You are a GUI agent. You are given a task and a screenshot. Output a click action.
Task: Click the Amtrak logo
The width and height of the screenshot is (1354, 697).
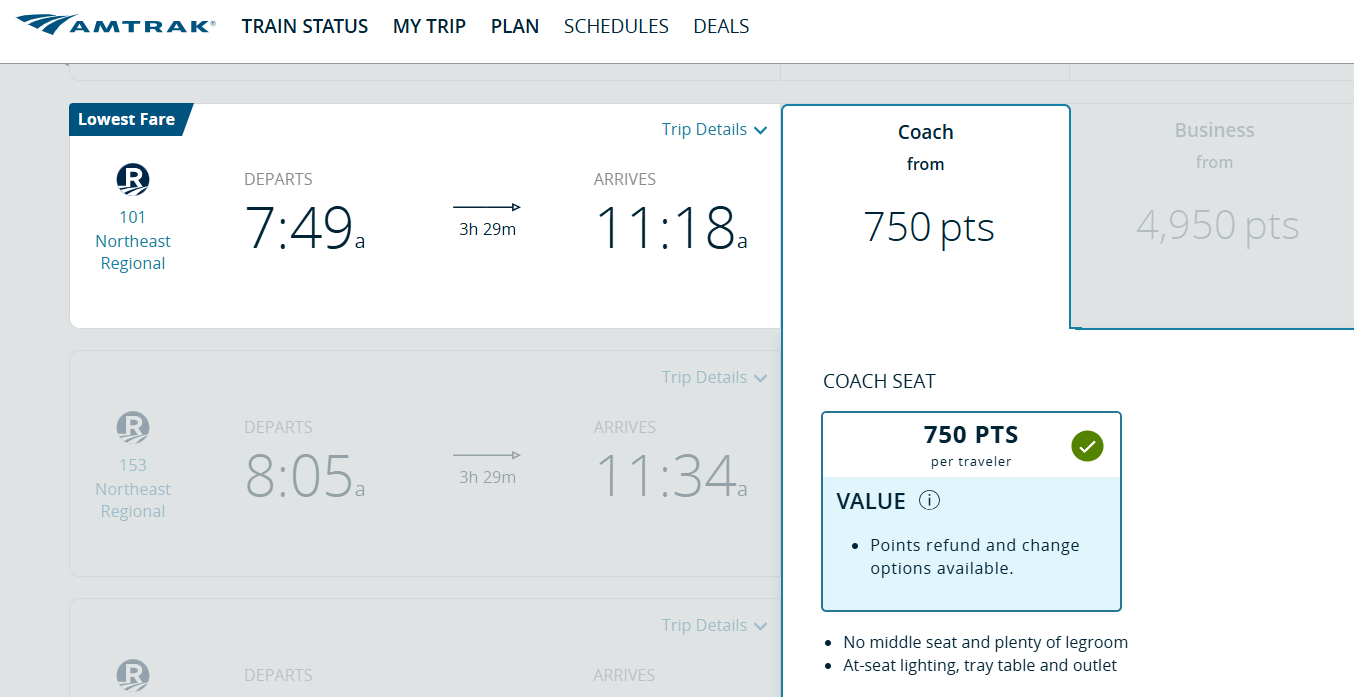click(x=116, y=25)
